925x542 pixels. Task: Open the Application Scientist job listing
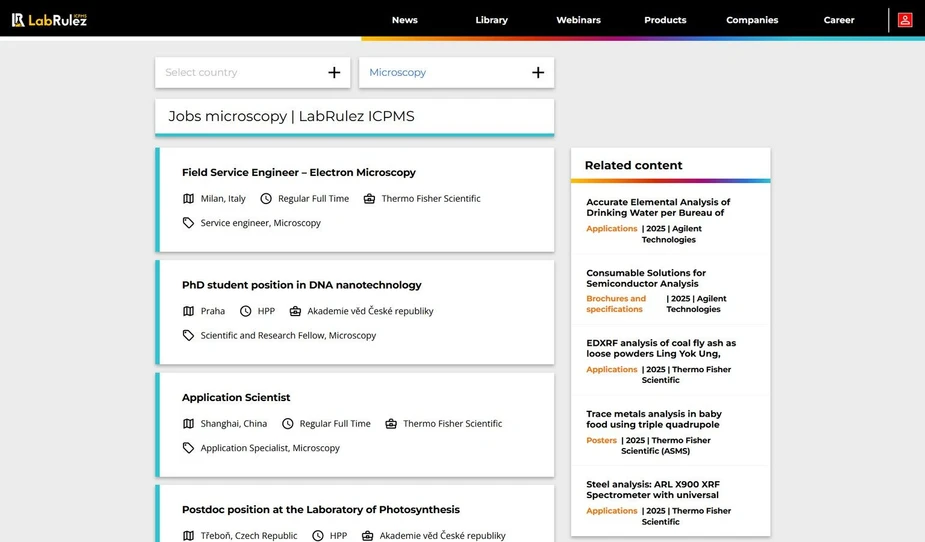click(236, 398)
